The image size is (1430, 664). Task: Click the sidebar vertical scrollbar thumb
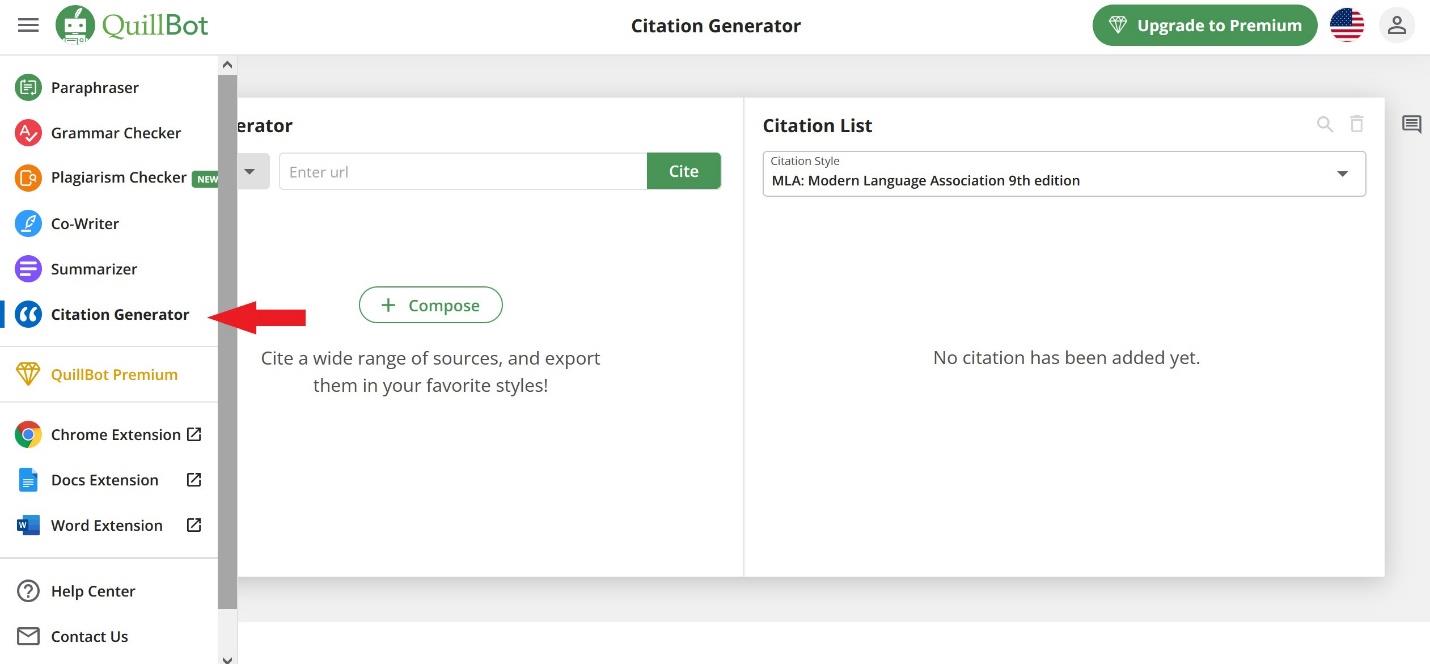pos(227,341)
